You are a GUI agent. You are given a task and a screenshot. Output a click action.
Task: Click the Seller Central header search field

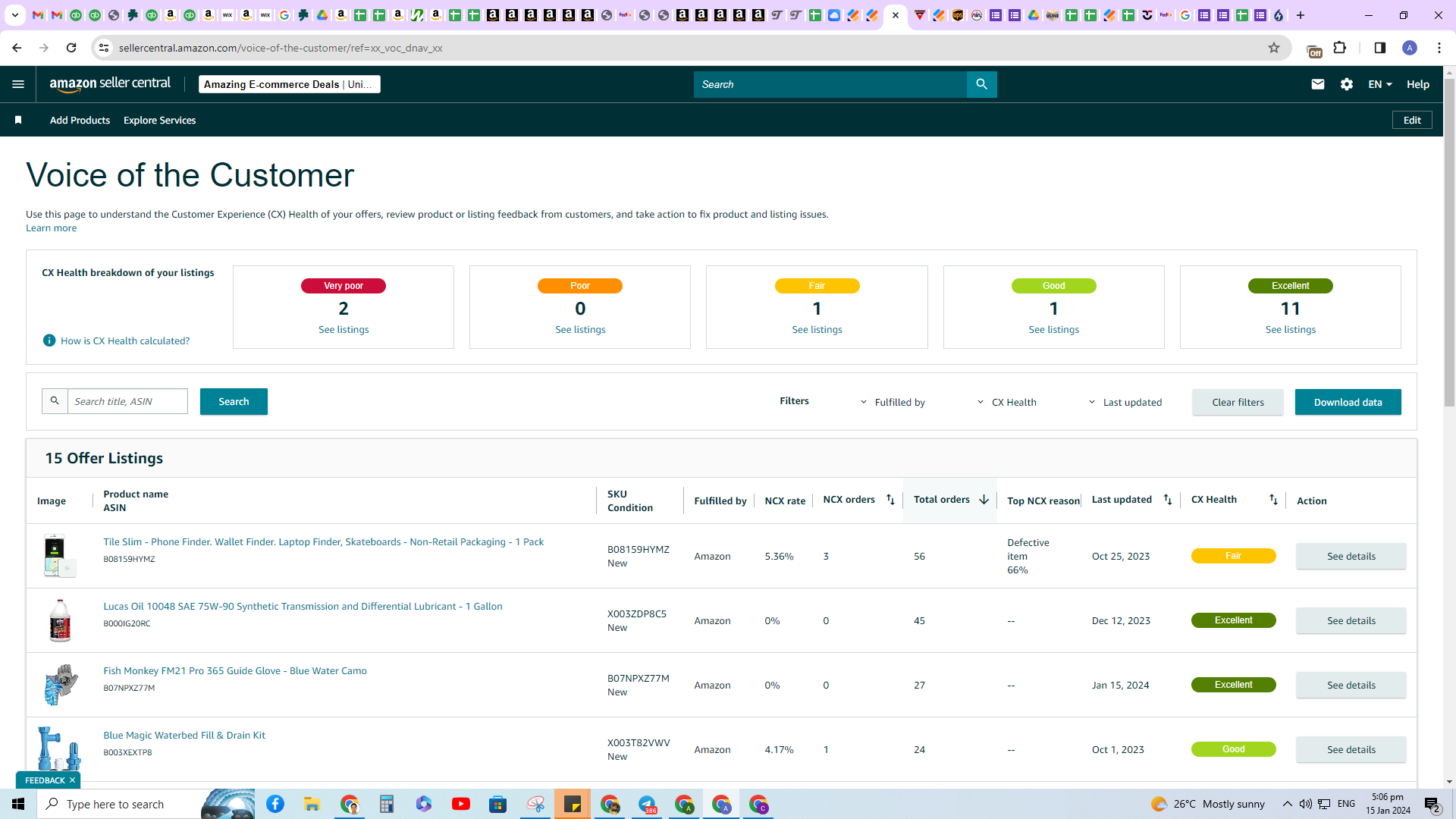click(x=830, y=84)
